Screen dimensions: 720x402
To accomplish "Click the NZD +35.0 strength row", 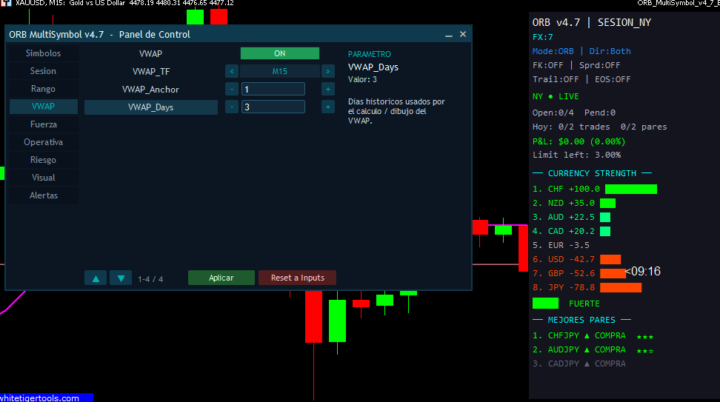I will pos(574,203).
